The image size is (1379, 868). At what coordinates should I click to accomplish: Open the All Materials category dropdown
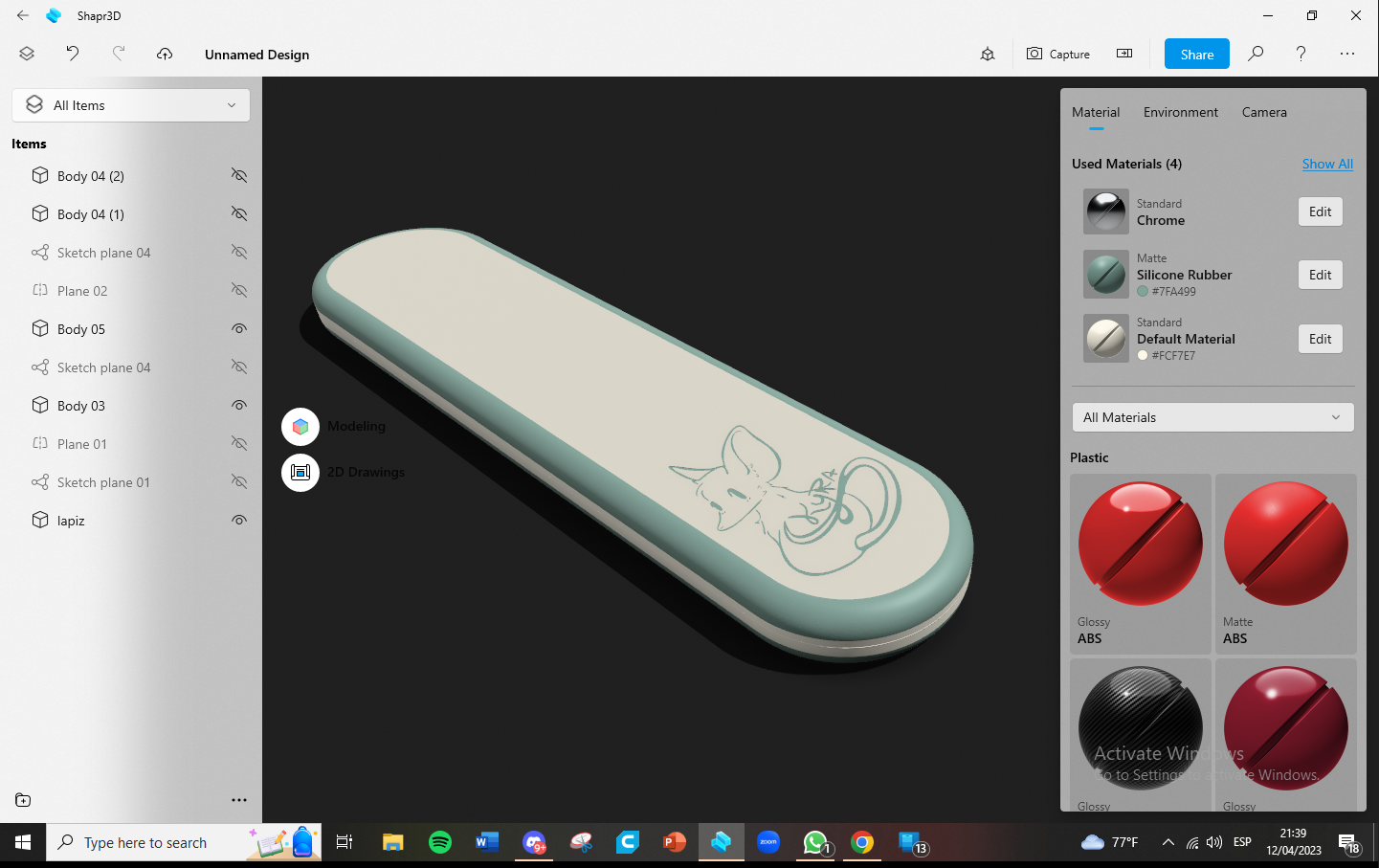1212,417
